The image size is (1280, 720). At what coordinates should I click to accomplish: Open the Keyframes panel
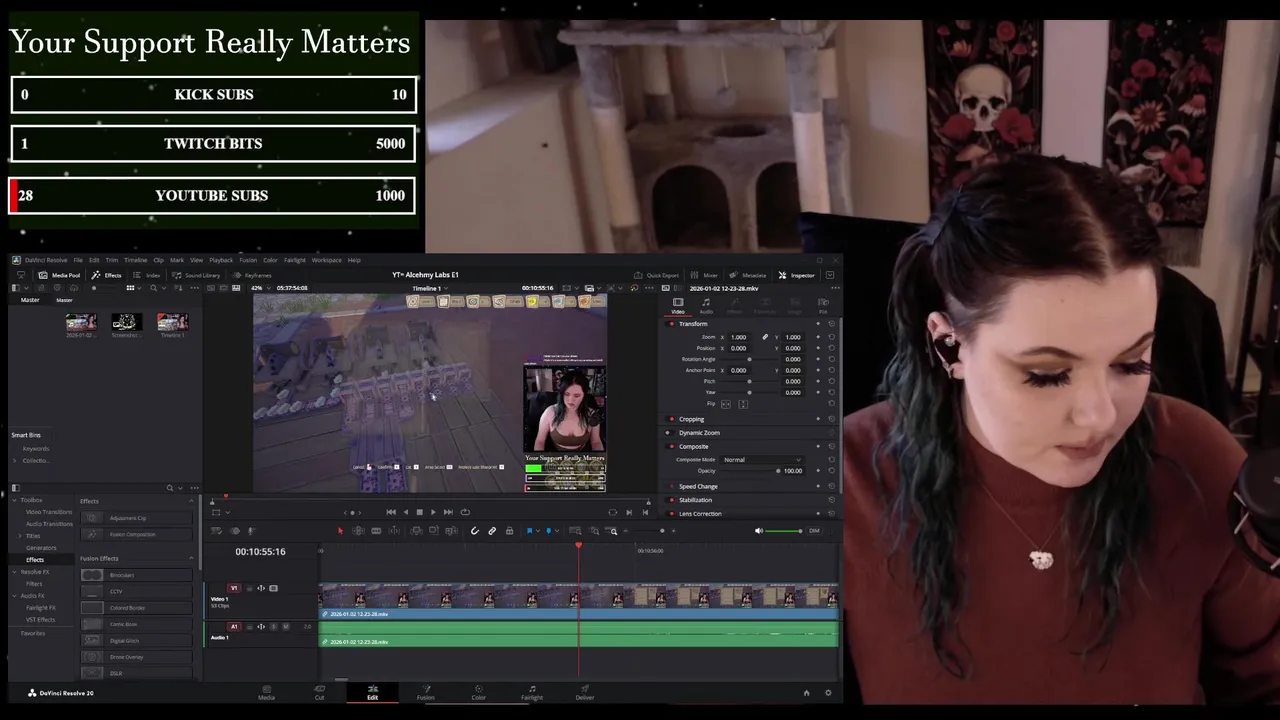click(252, 275)
